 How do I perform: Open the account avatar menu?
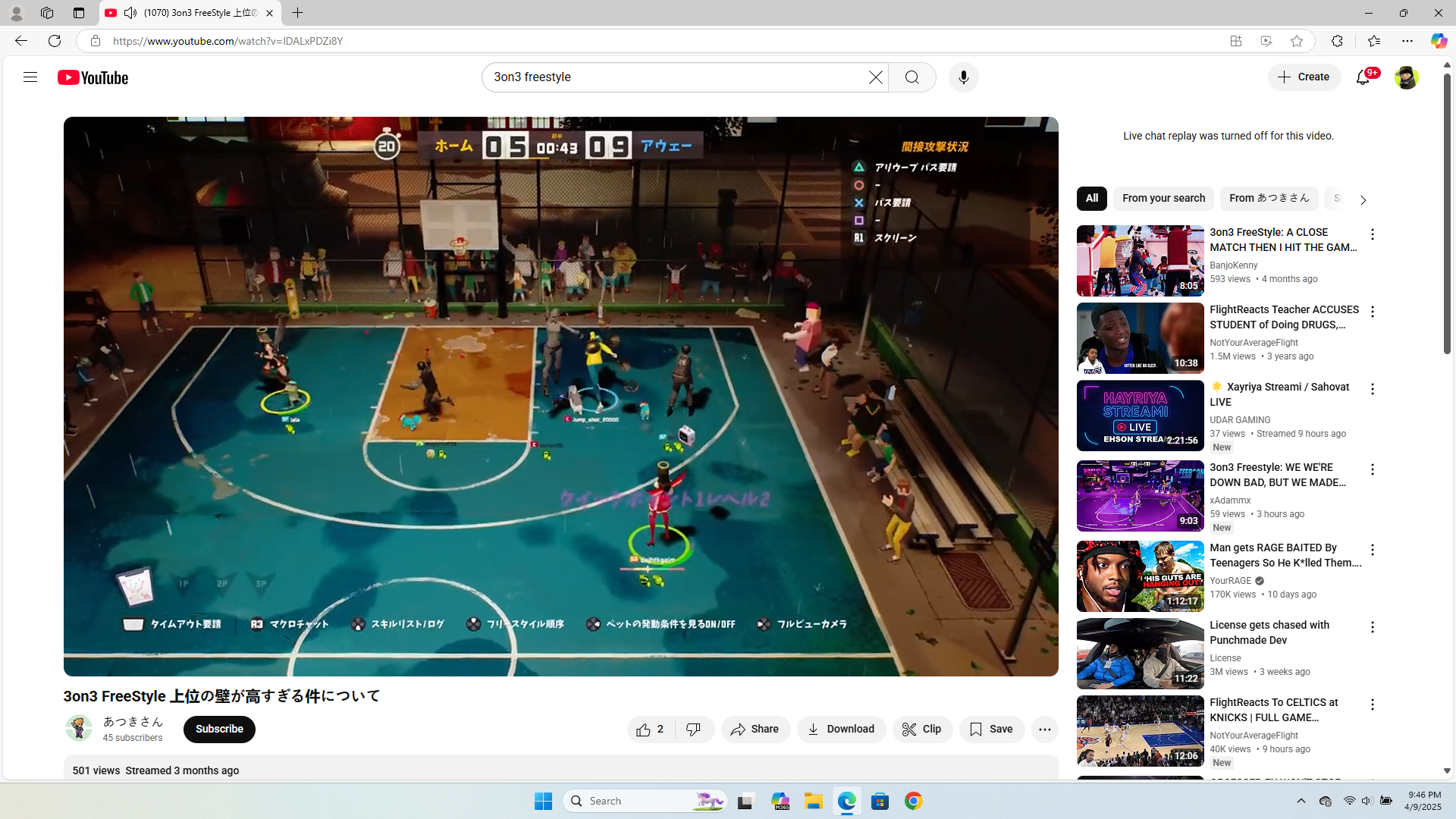(1407, 77)
